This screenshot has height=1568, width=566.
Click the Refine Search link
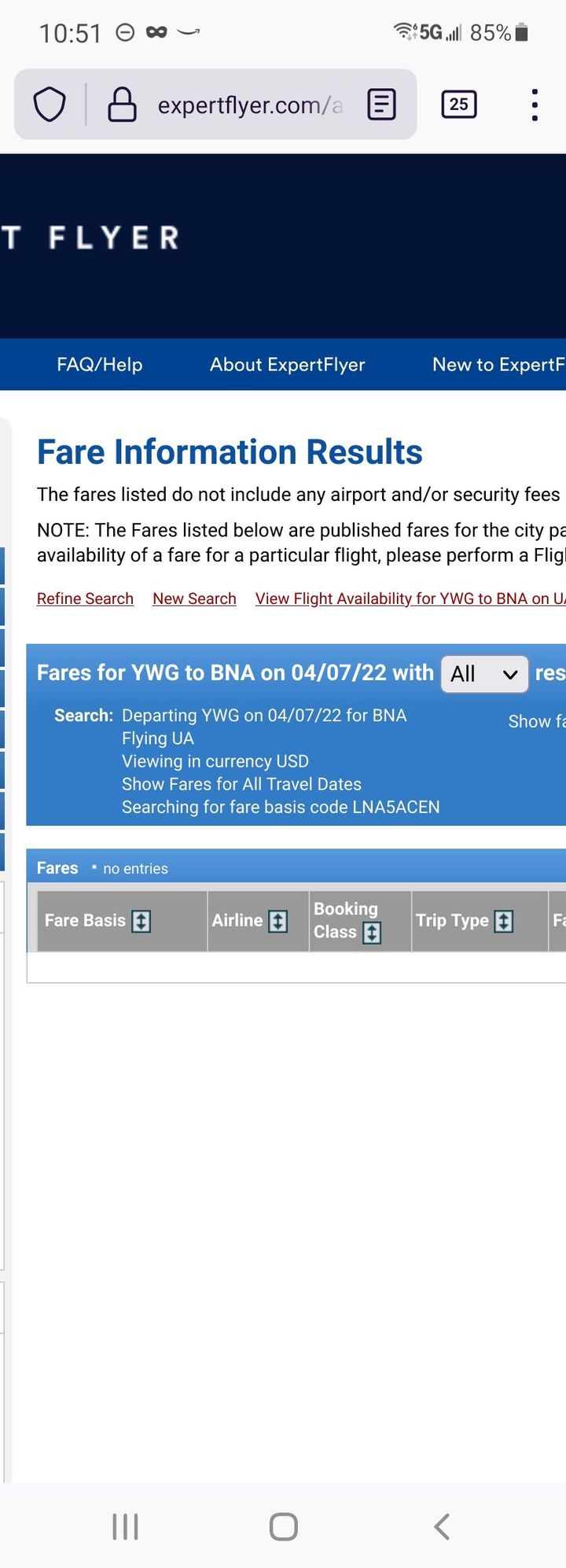coord(85,598)
